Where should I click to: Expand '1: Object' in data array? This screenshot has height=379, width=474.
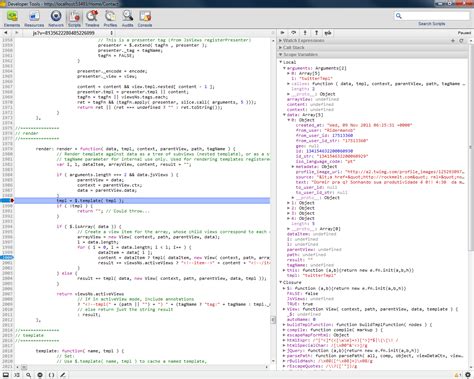coord(289,203)
